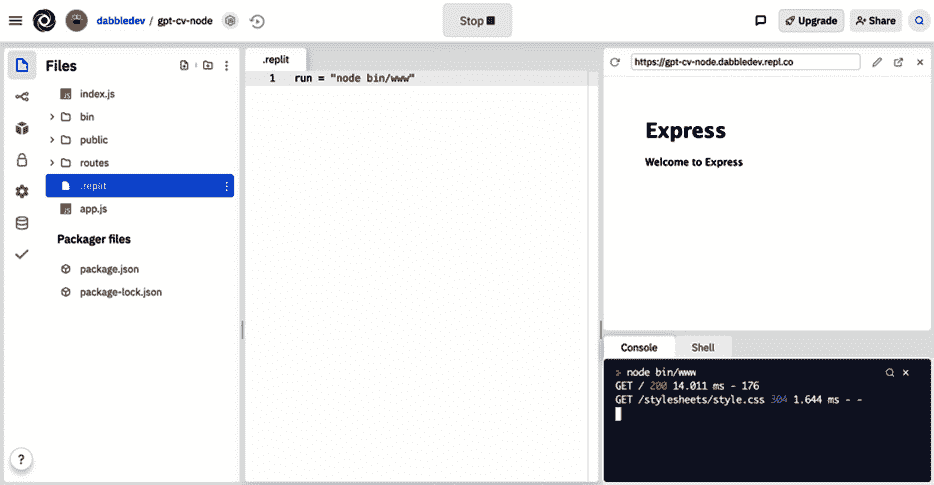The width and height of the screenshot is (934, 485).
Task: Click the gpt-cv-node repl name
Action: [x=185, y=21]
